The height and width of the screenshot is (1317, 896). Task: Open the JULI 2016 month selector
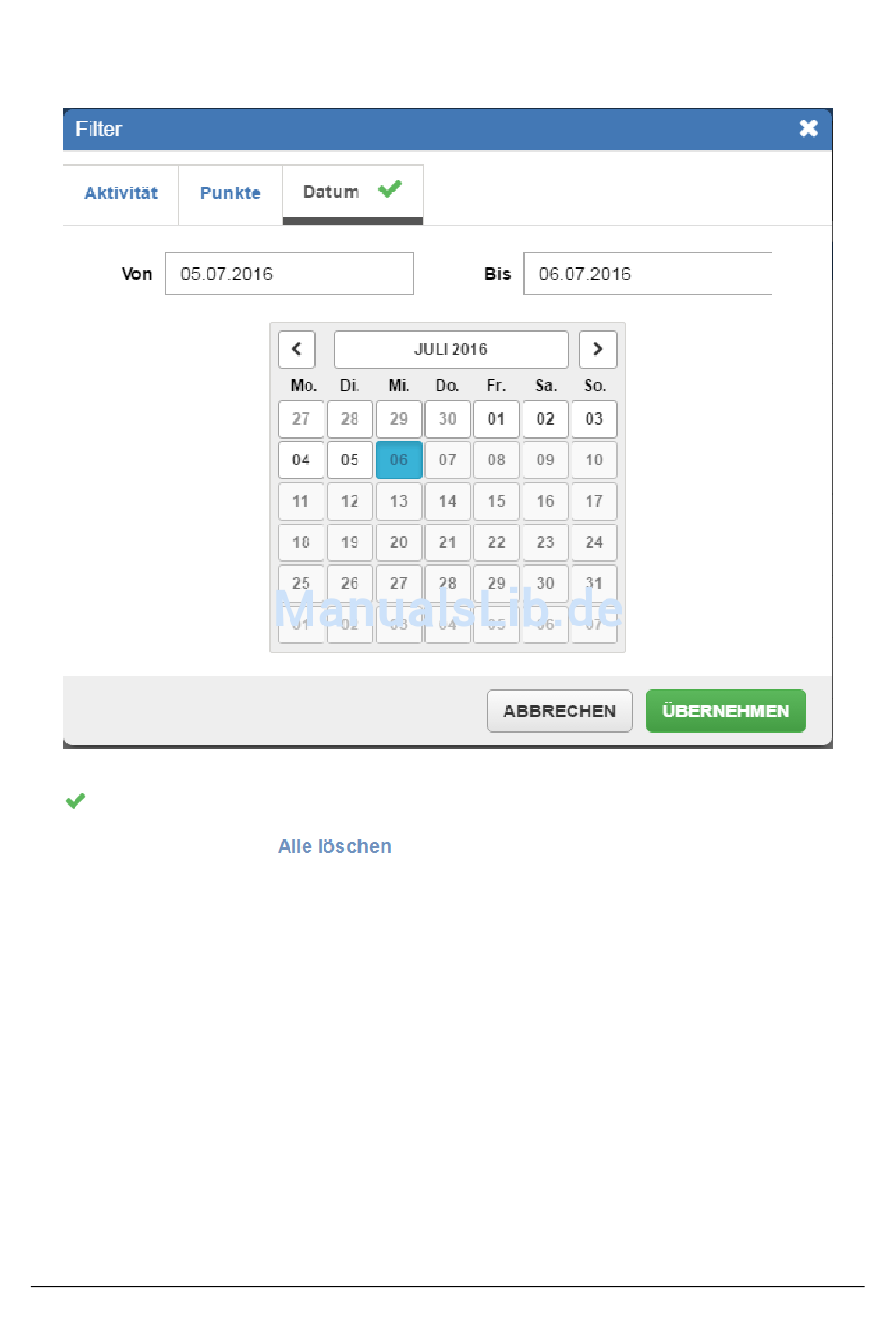pyautogui.click(x=451, y=349)
